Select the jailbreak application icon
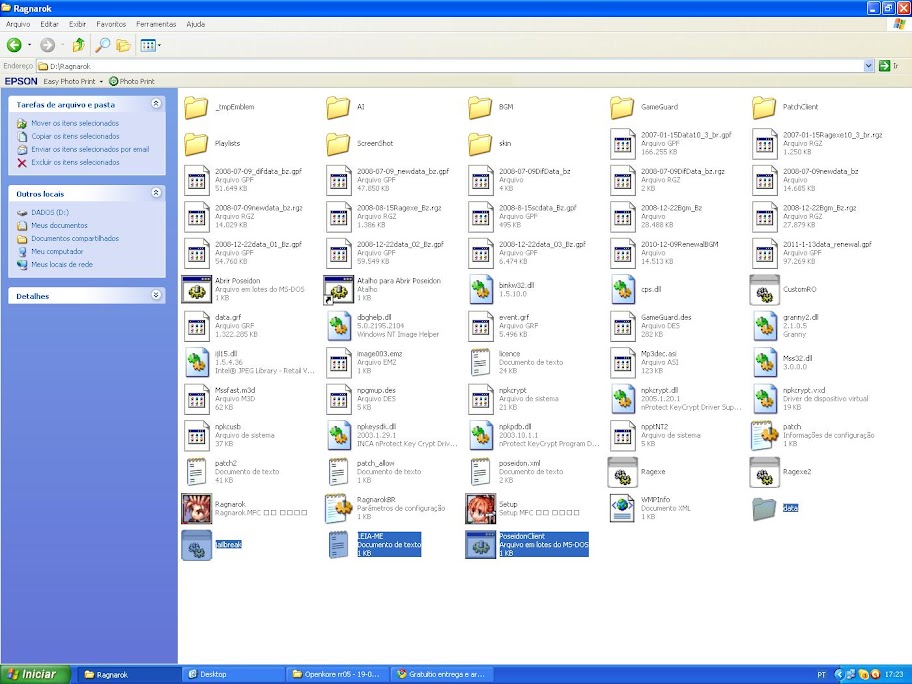 click(197, 545)
